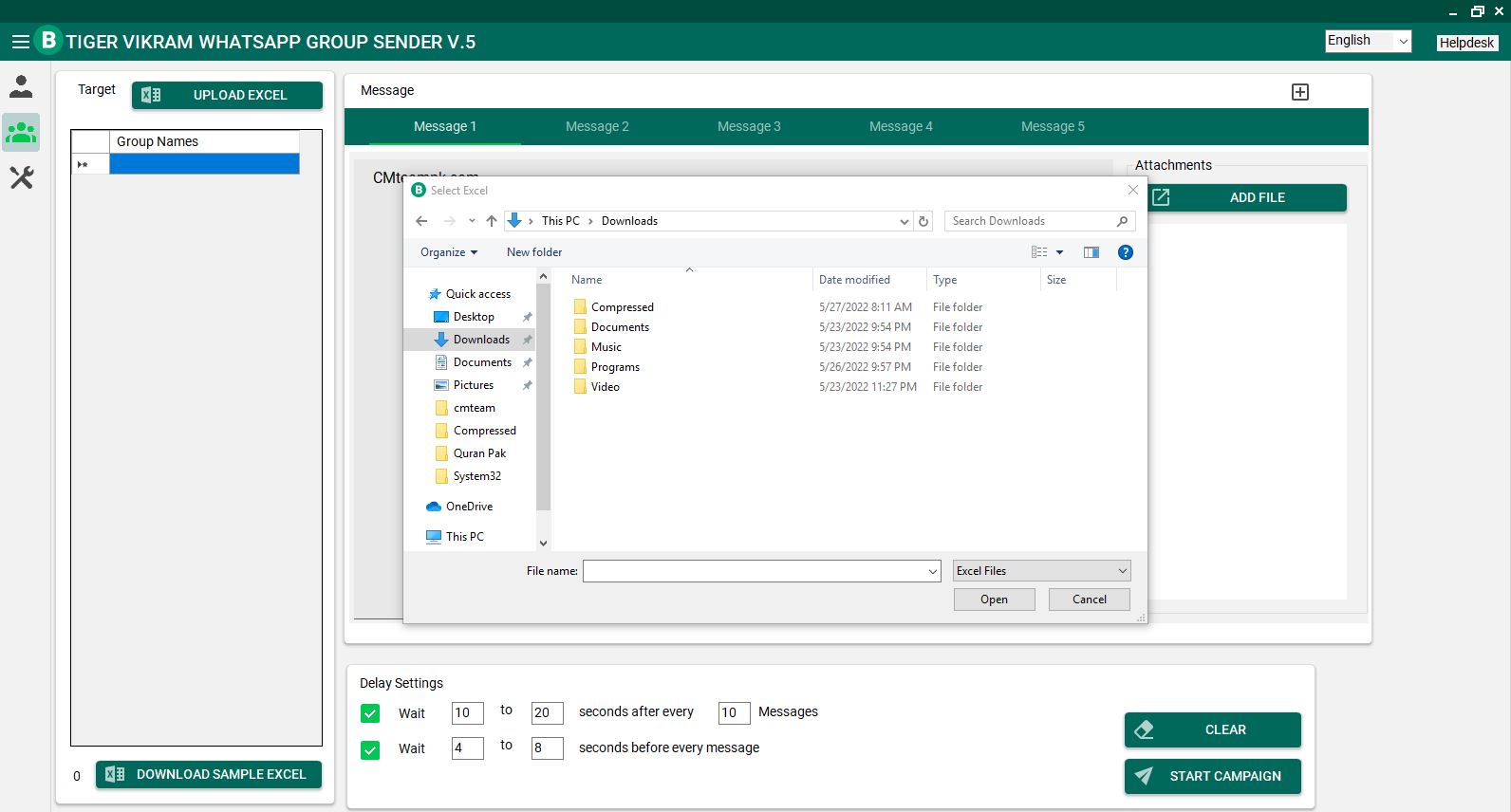The width and height of the screenshot is (1511, 812).
Task: Switch to the Message 4 tab
Action: coord(901,126)
